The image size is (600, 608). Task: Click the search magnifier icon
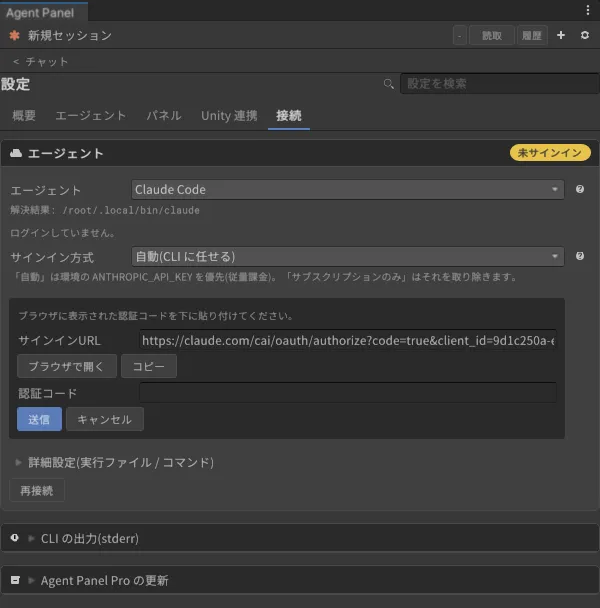388,84
